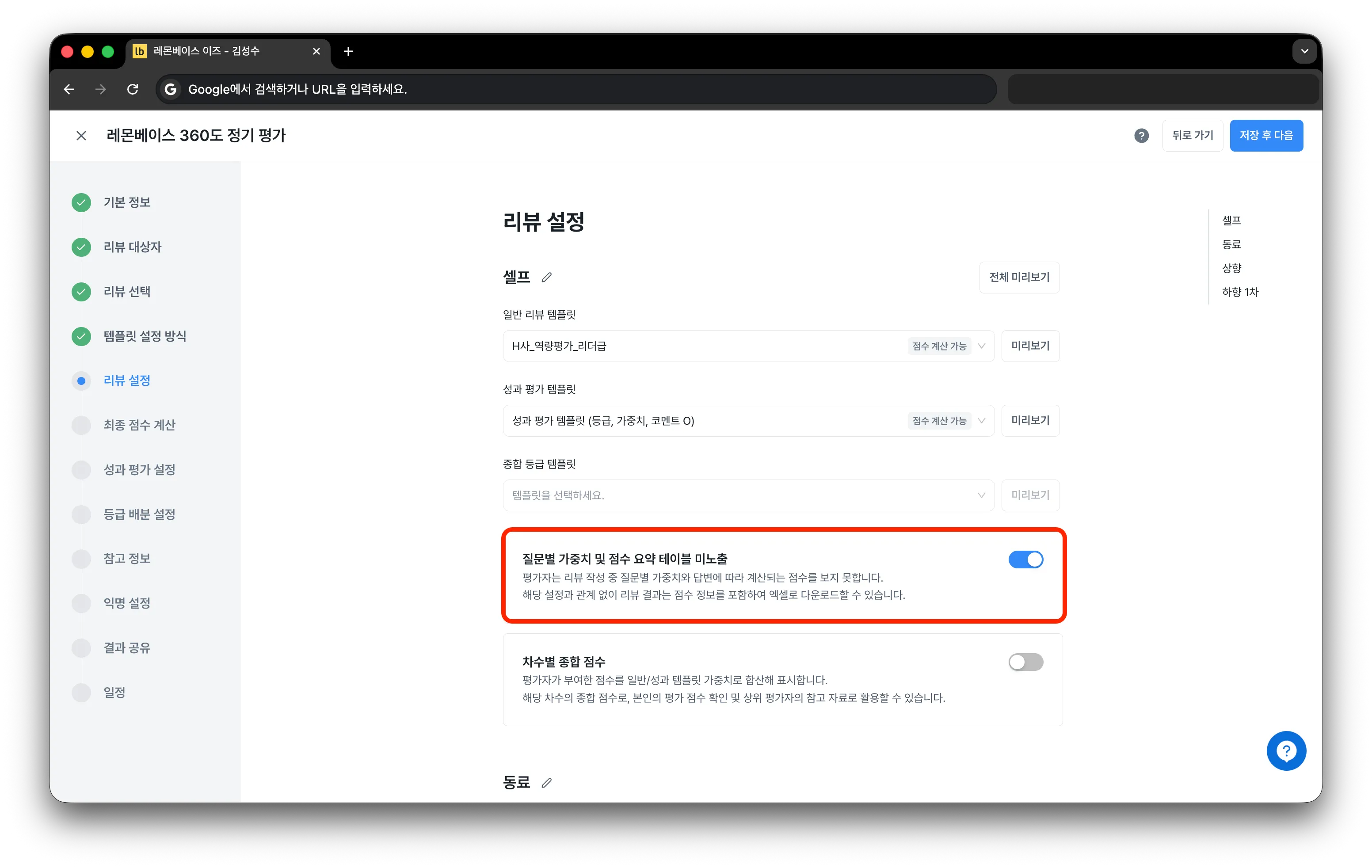Viewport: 1372px width, 868px height.
Task: Preview the 성과 평가 템플릿 selection
Action: tap(1030, 420)
